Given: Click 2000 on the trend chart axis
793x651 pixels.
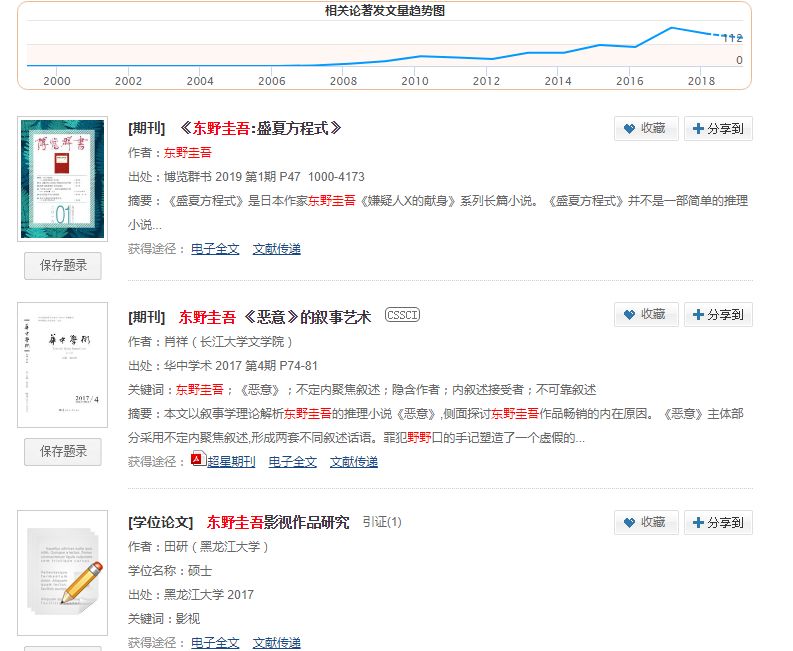Looking at the screenshot, I should click(x=57, y=81).
